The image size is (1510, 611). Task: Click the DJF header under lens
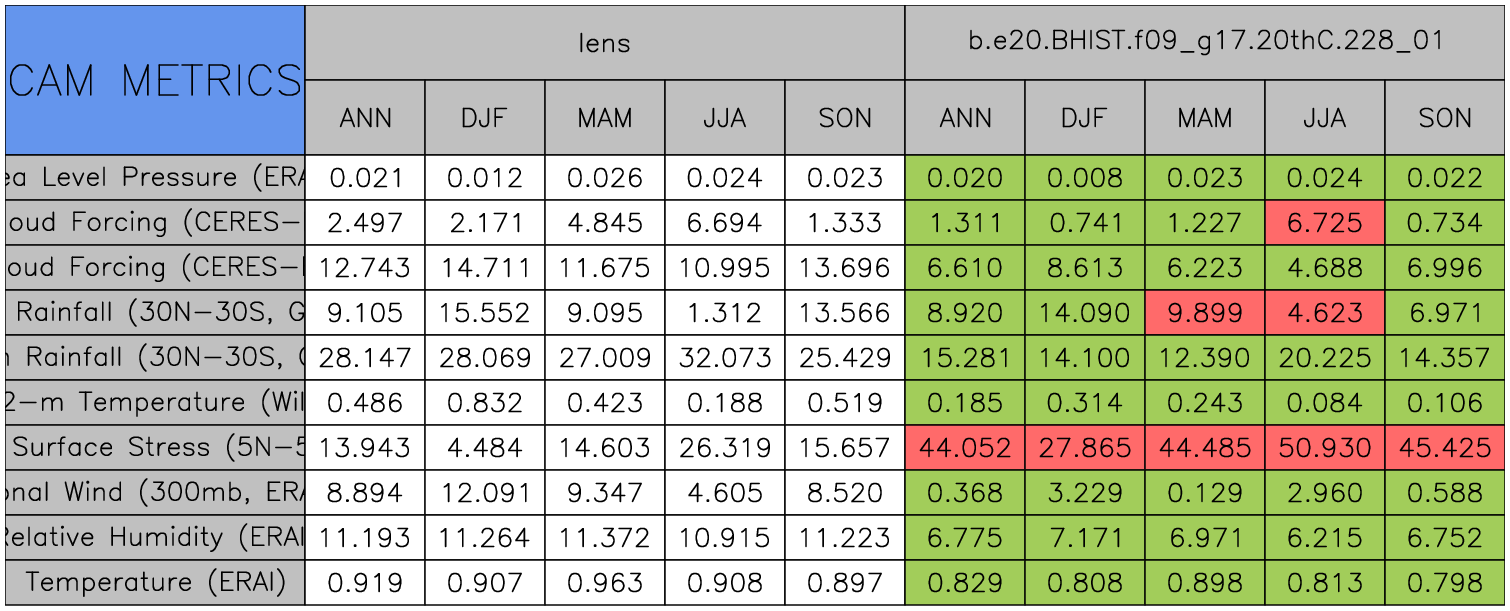tap(485, 118)
